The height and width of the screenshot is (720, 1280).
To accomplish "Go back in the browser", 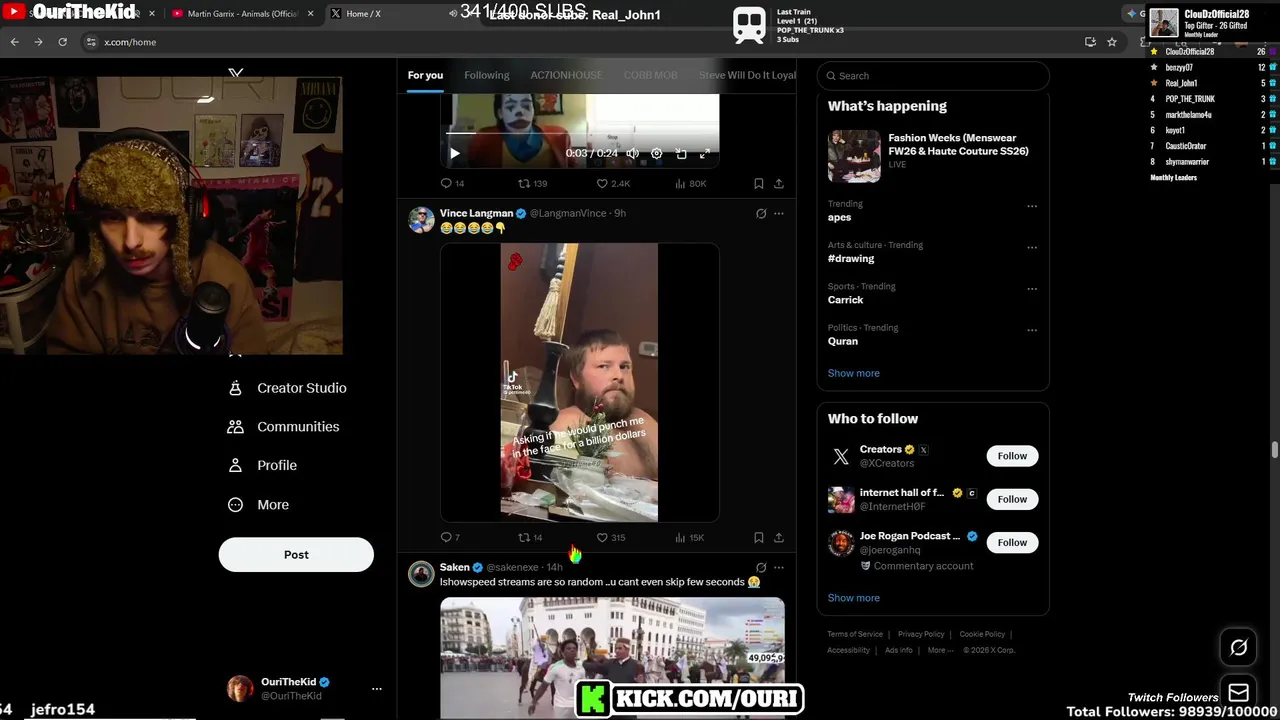I will [14, 42].
